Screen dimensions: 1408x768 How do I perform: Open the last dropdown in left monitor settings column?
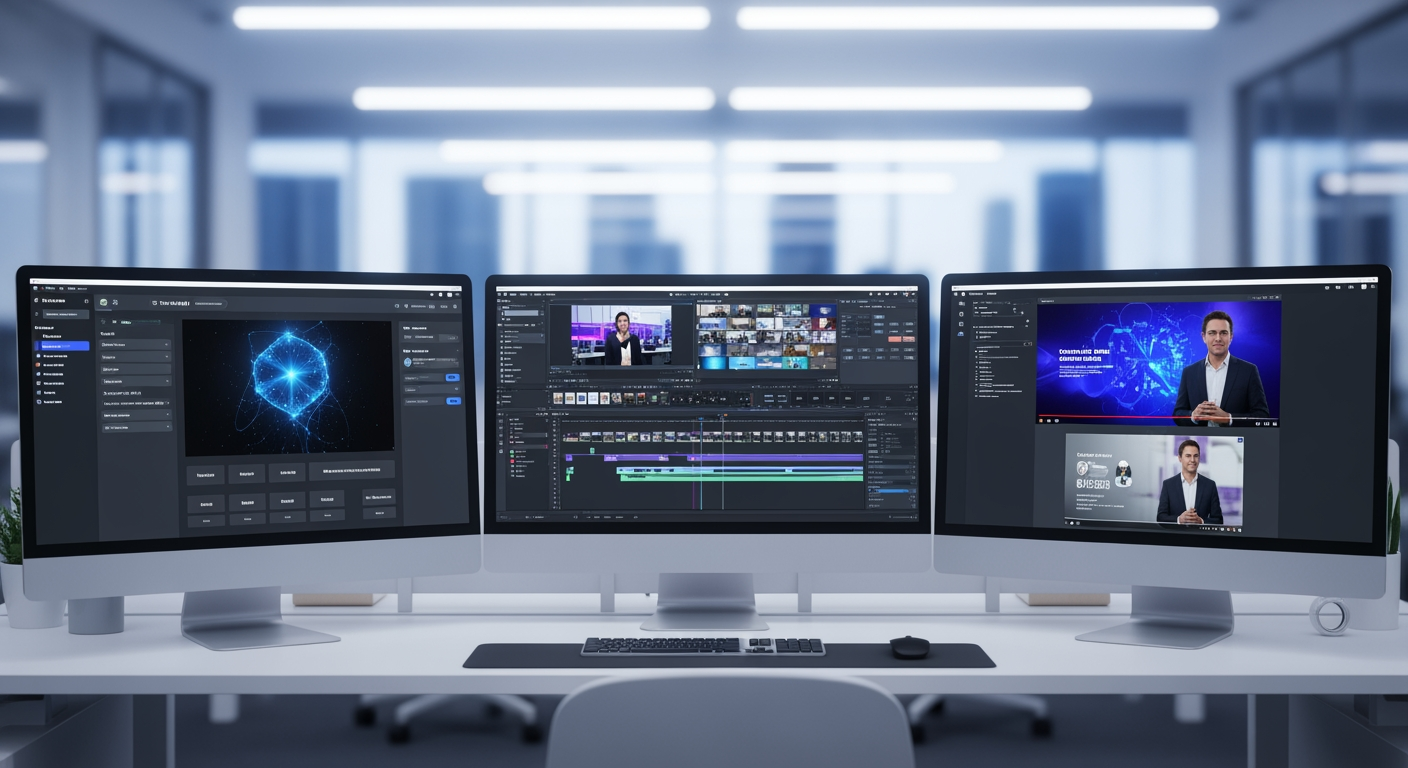point(135,427)
